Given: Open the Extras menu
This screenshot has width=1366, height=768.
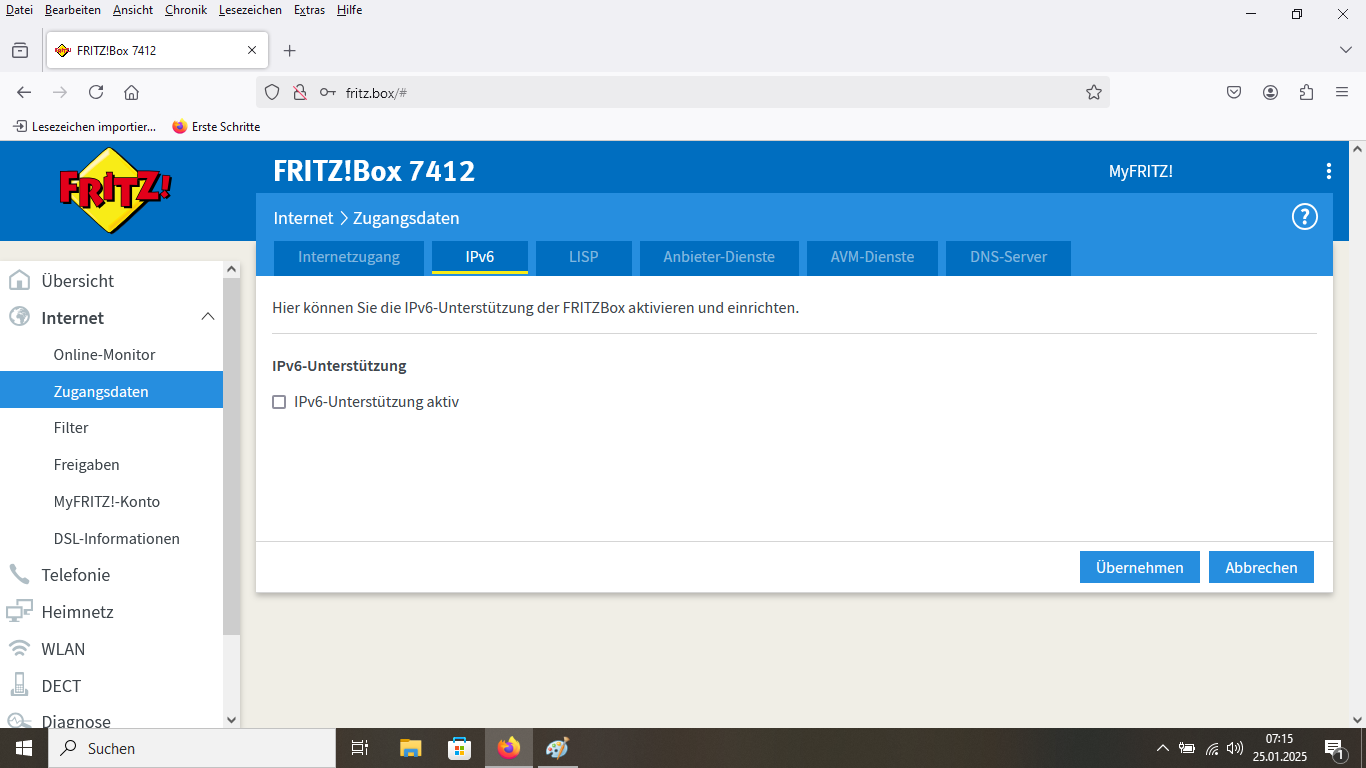Looking at the screenshot, I should click(x=309, y=10).
